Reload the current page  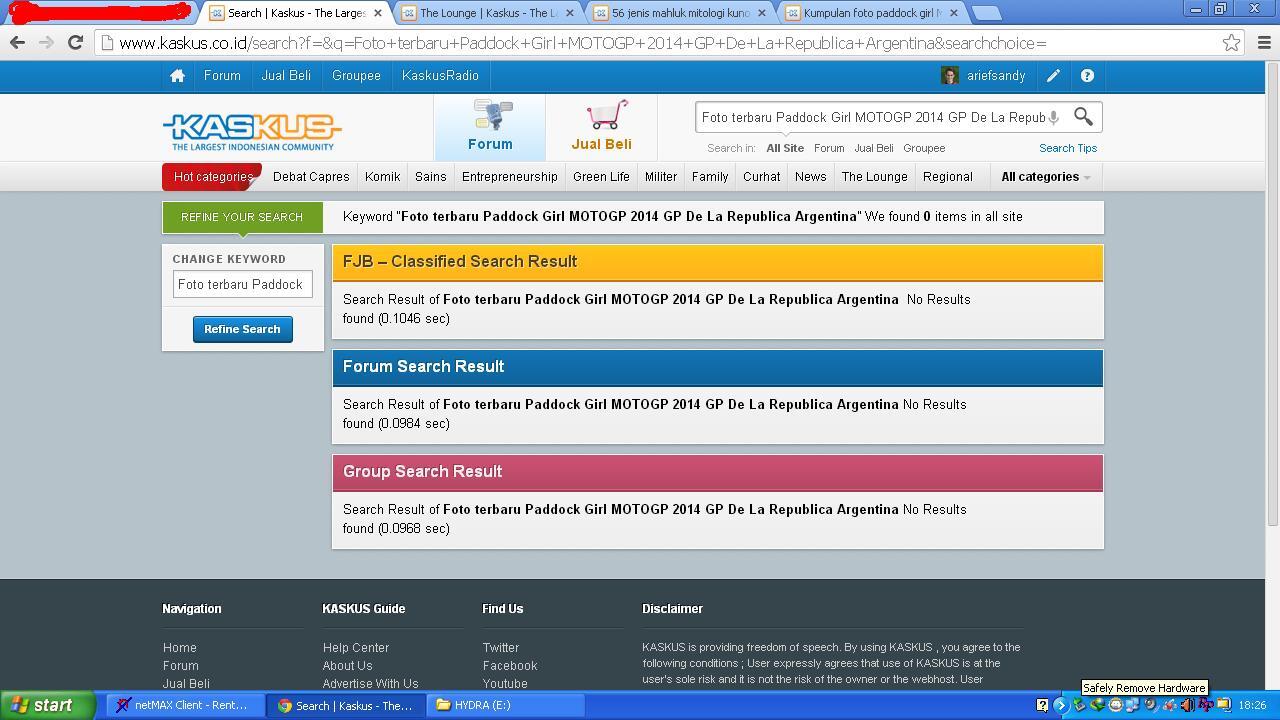pyautogui.click(x=75, y=43)
